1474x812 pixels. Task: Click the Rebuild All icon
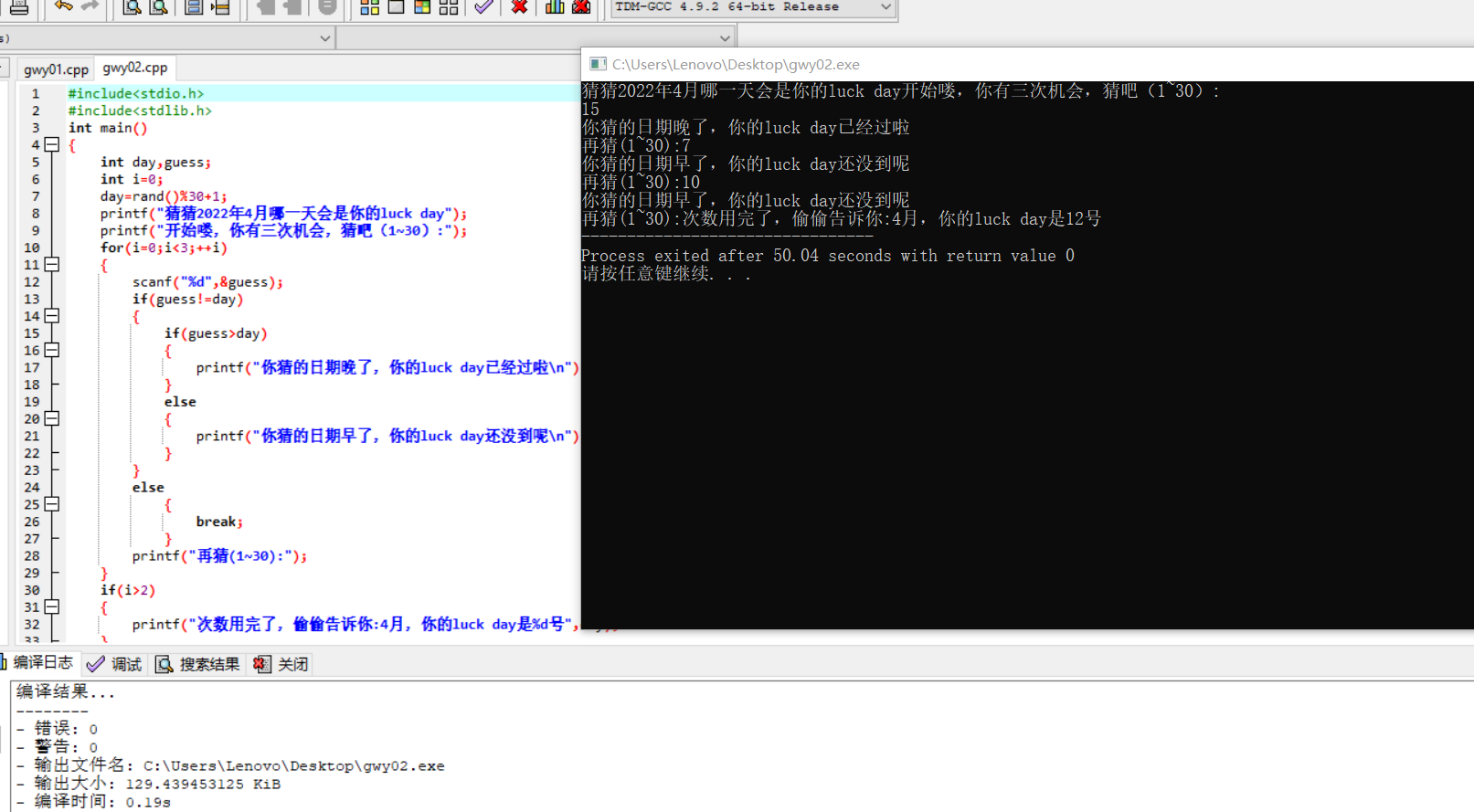[449, 7]
